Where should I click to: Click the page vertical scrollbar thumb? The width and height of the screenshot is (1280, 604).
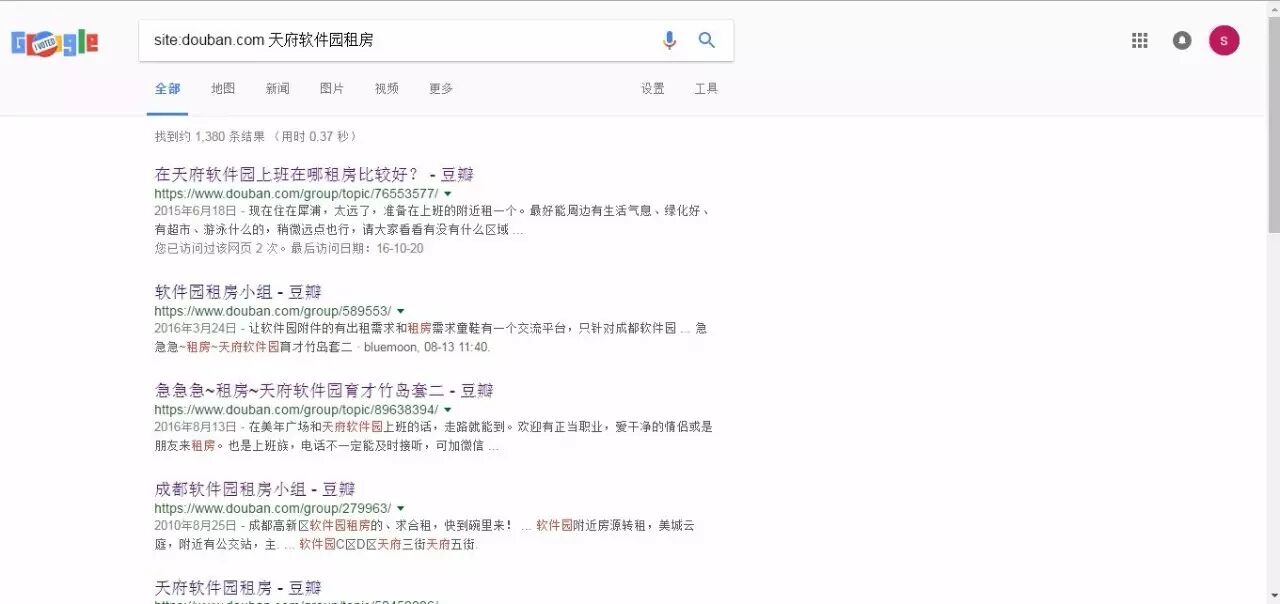pyautogui.click(x=1272, y=125)
